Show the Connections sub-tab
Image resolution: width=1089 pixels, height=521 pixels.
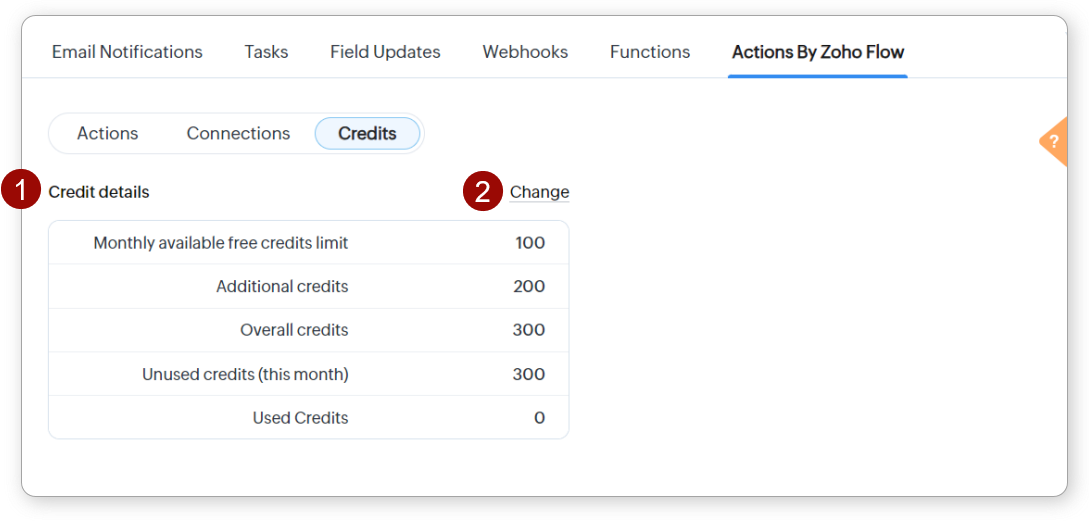238,133
